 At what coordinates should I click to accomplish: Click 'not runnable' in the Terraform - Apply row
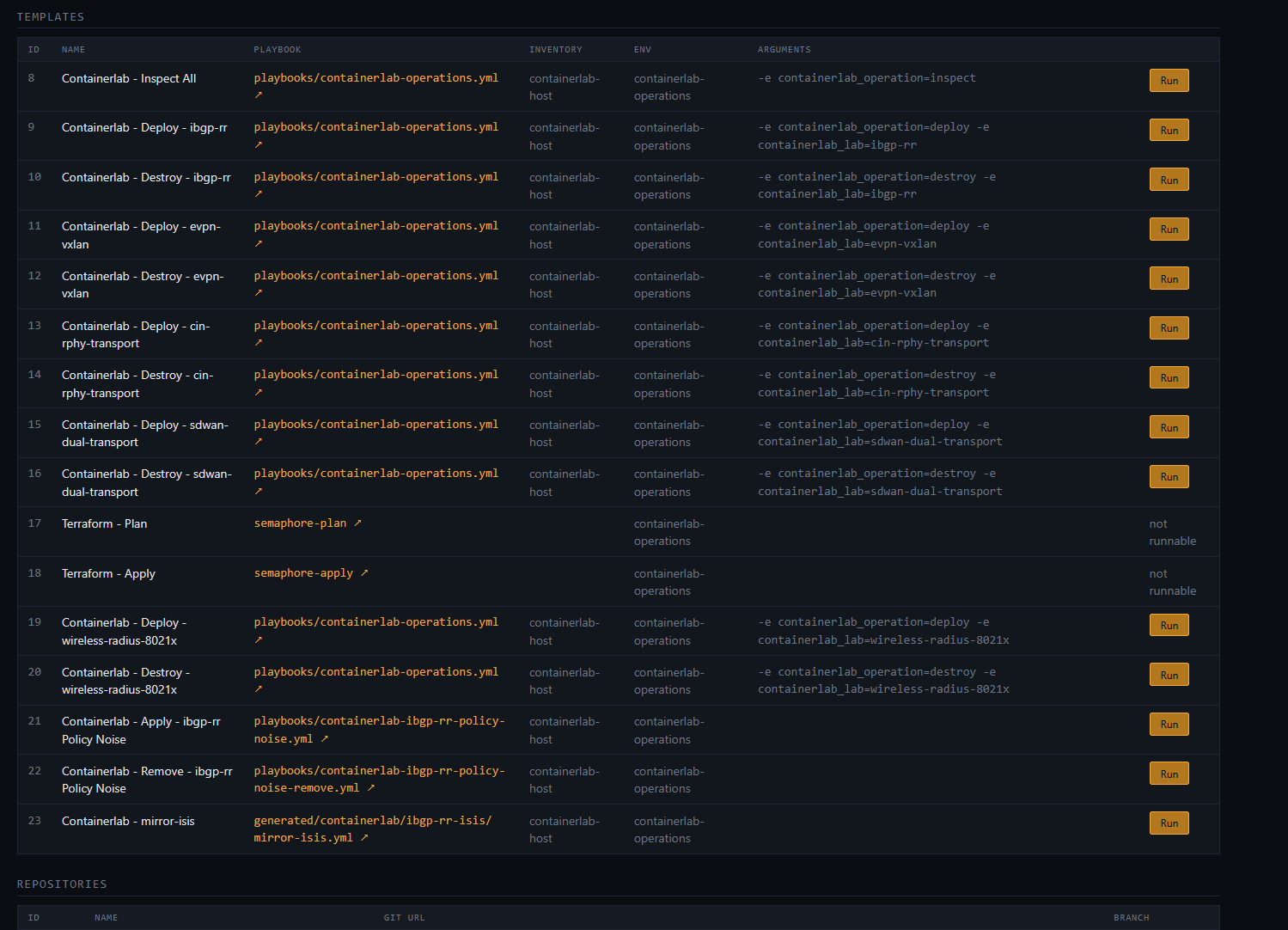(1173, 582)
